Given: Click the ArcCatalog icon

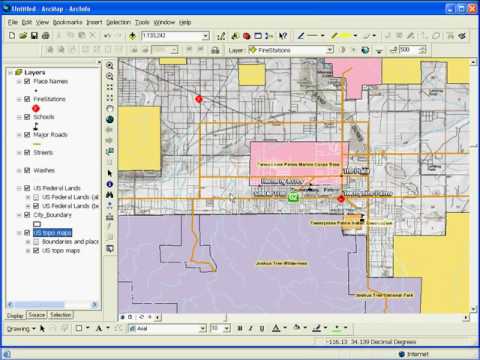Looking at the screenshot, I should (235, 36).
